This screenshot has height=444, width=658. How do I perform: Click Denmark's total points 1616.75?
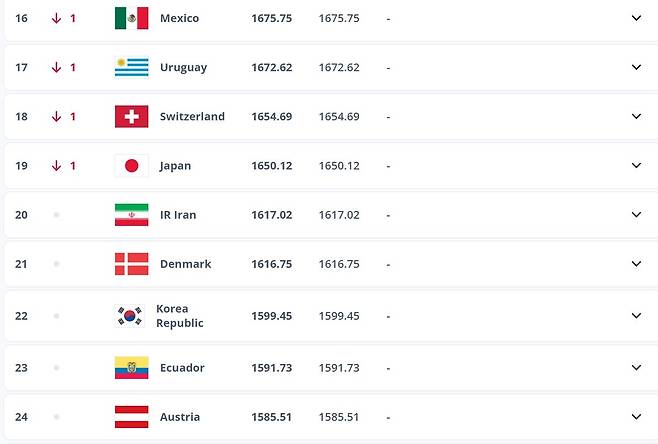(272, 264)
